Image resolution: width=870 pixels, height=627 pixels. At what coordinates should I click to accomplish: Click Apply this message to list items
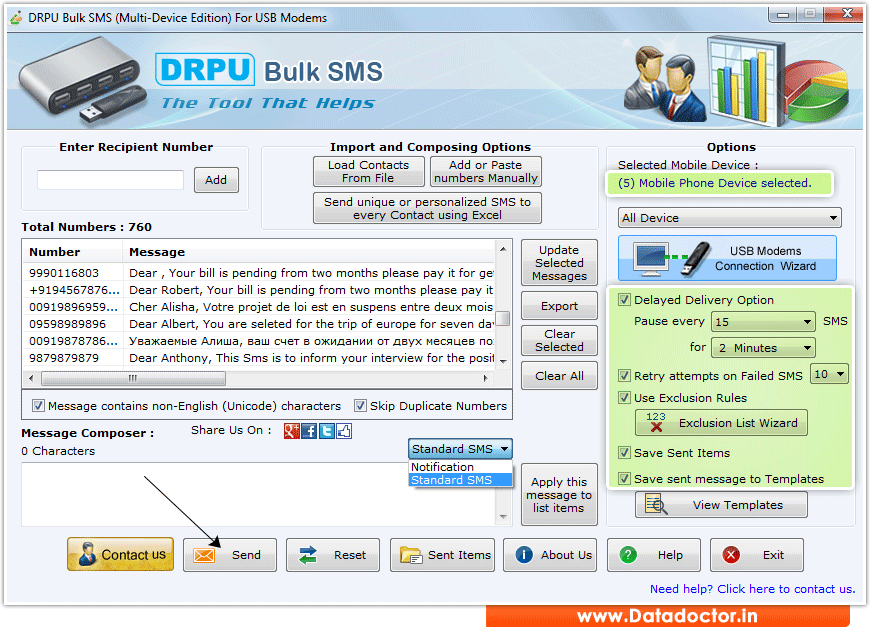(x=559, y=494)
